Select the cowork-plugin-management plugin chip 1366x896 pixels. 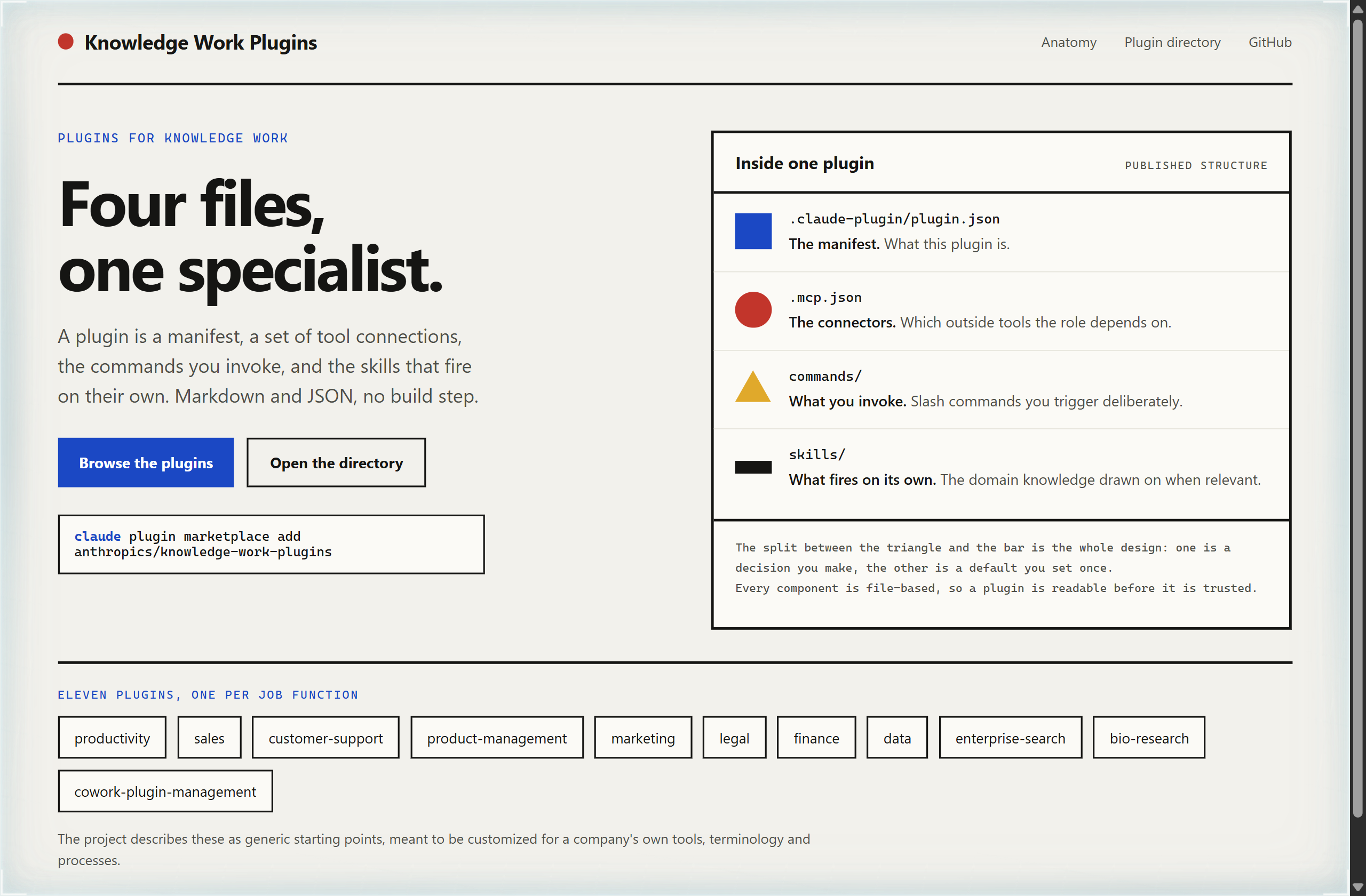pos(165,791)
